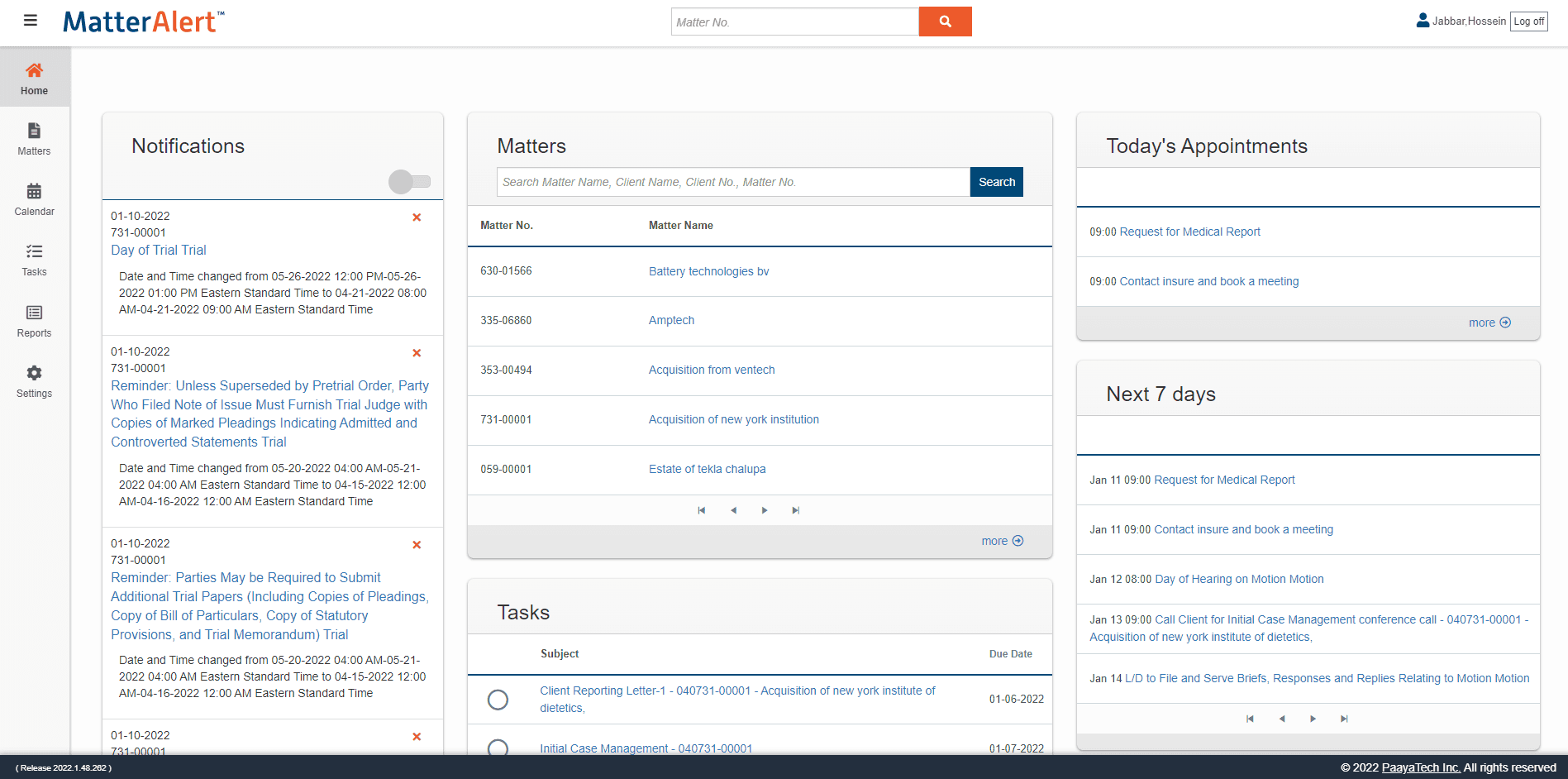Open Calendar from the sidebar
The image size is (1568, 779).
(34, 199)
